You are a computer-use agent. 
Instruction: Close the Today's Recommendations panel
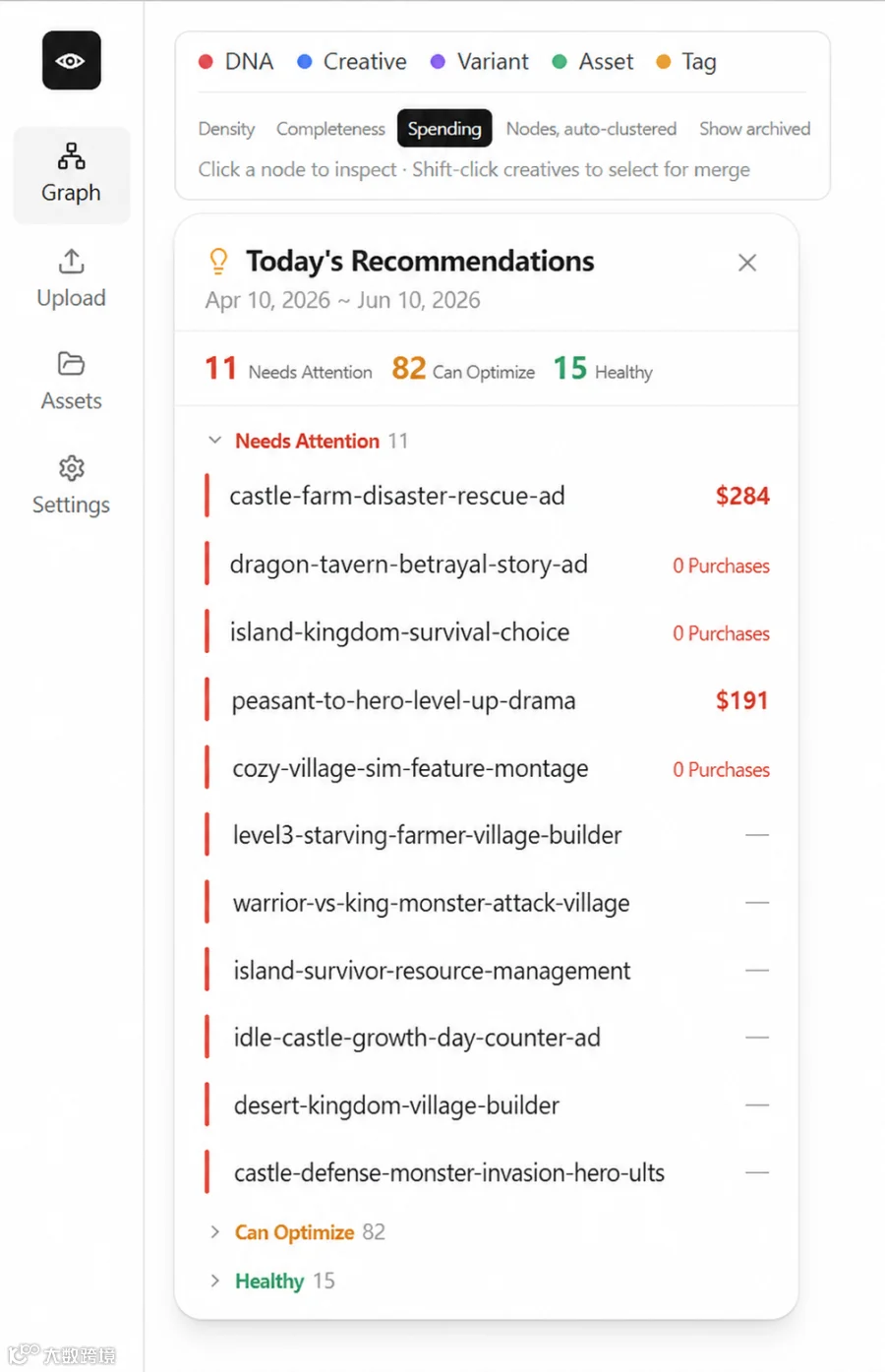[747, 263]
